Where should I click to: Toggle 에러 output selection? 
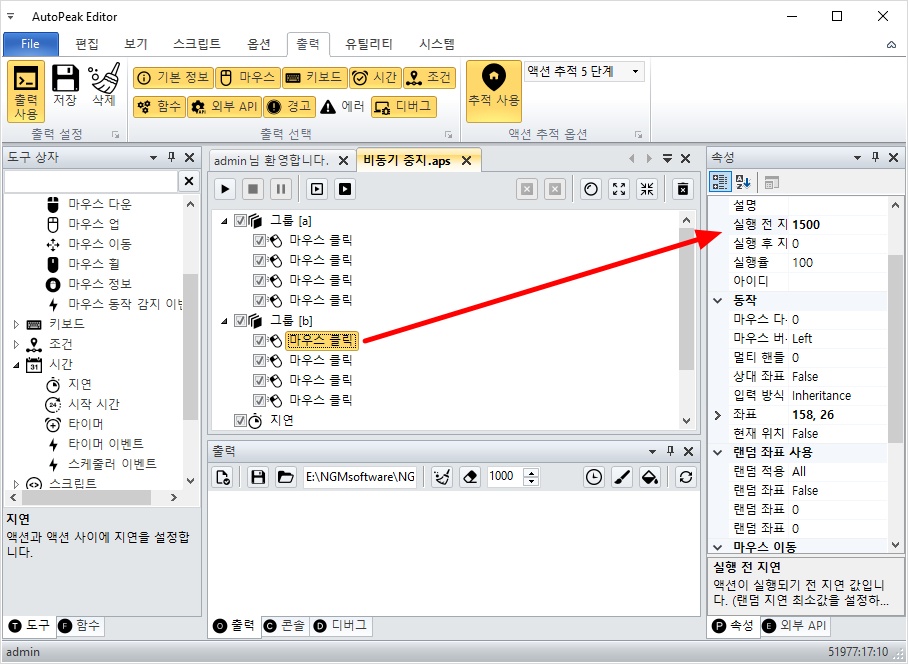tap(342, 107)
